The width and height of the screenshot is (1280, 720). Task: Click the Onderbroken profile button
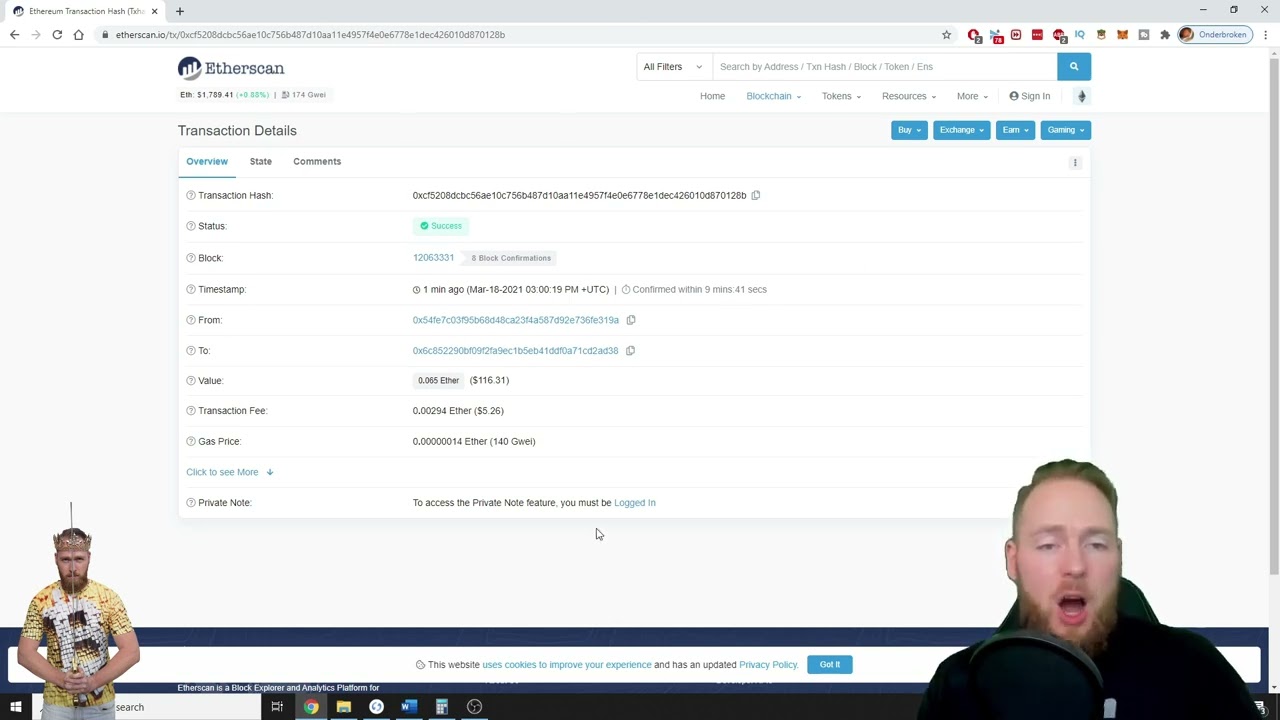point(1215,35)
